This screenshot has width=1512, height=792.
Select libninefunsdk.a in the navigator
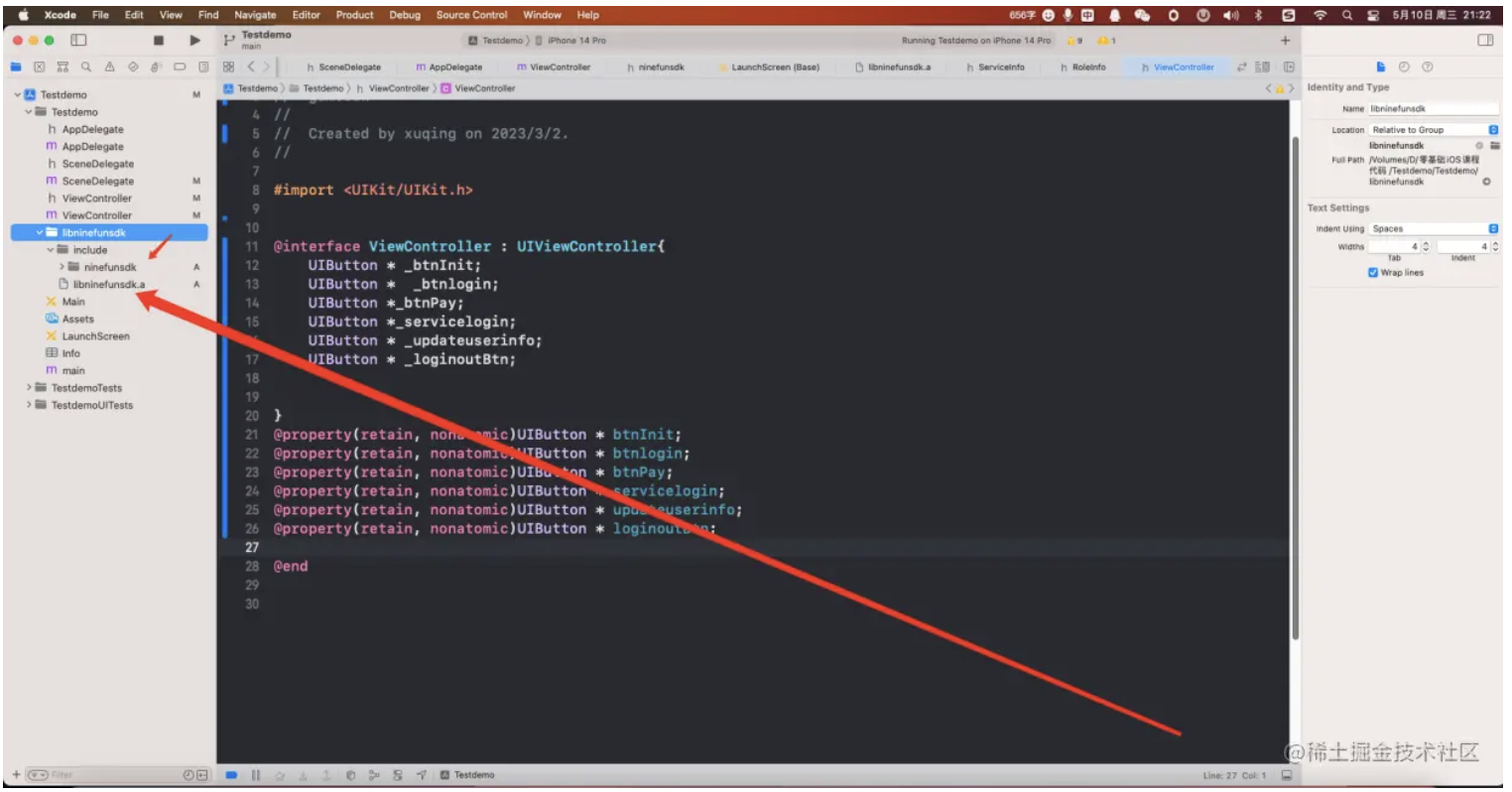(x=109, y=284)
